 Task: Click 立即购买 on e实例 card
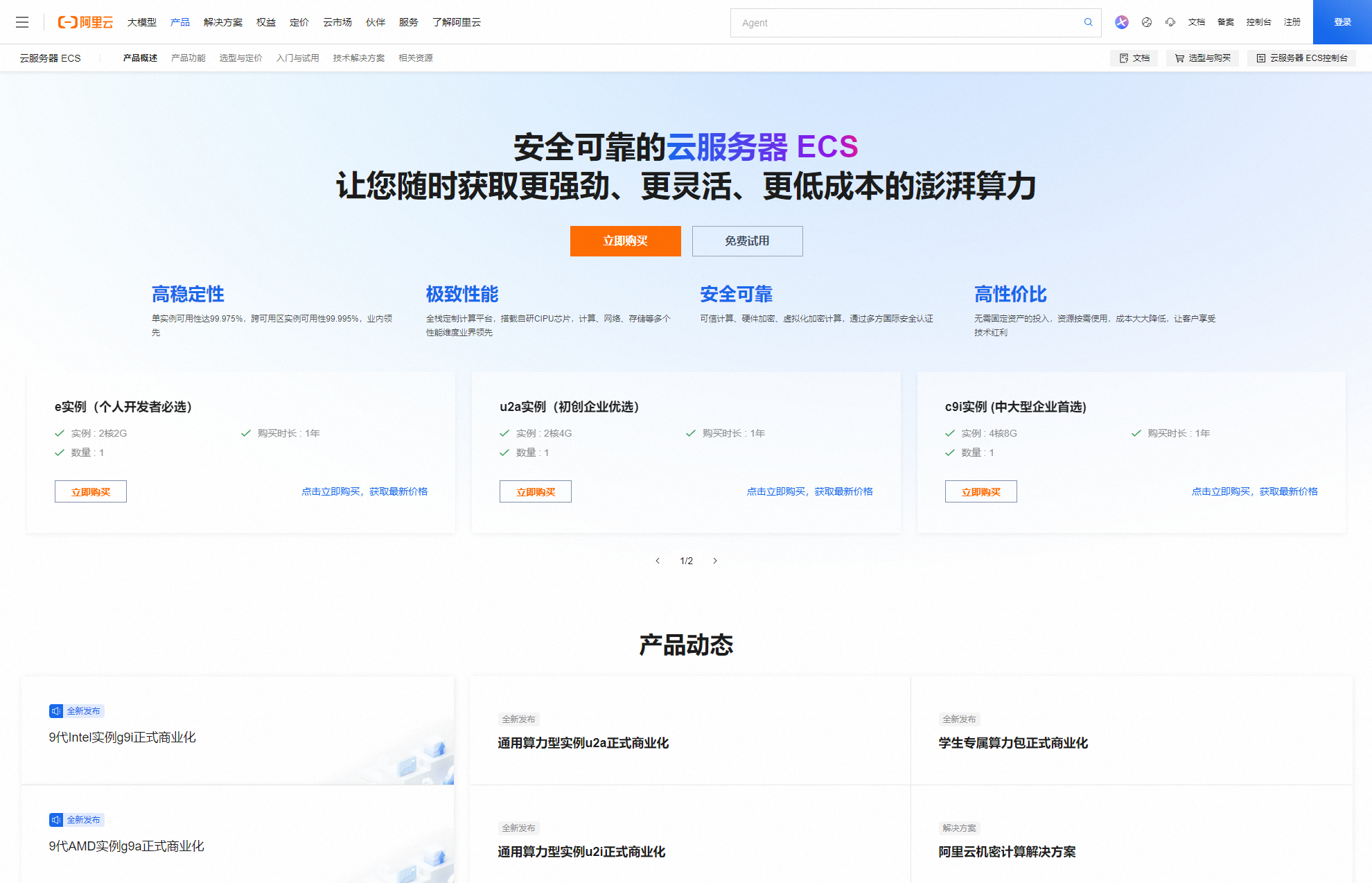(91, 491)
